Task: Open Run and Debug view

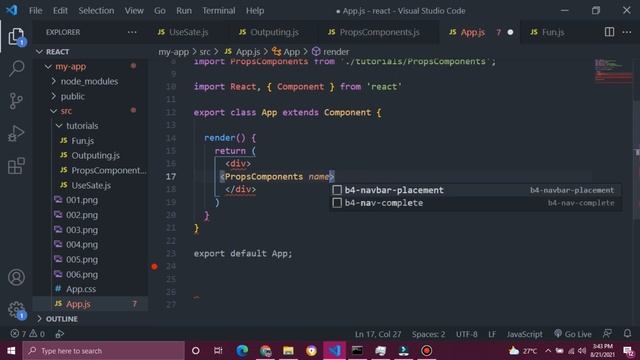Action: 16,133
